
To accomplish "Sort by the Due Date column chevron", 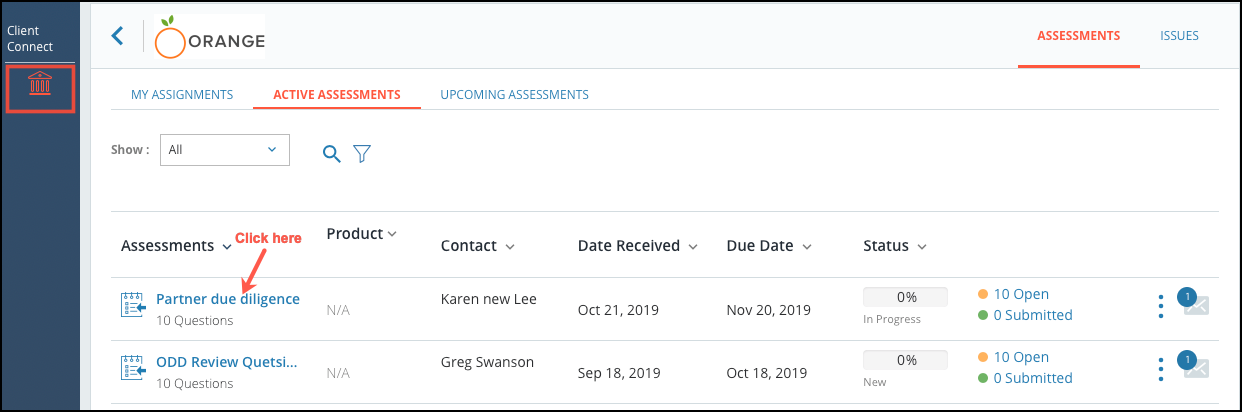I will (806, 246).
